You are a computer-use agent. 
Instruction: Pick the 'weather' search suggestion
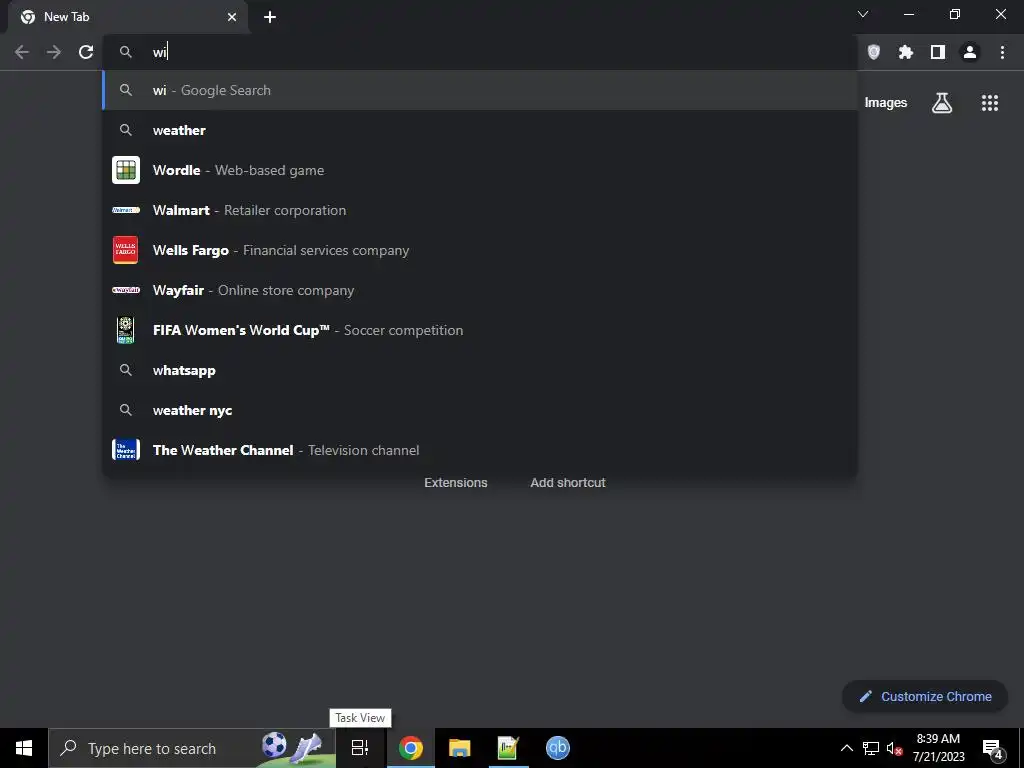pos(480,130)
